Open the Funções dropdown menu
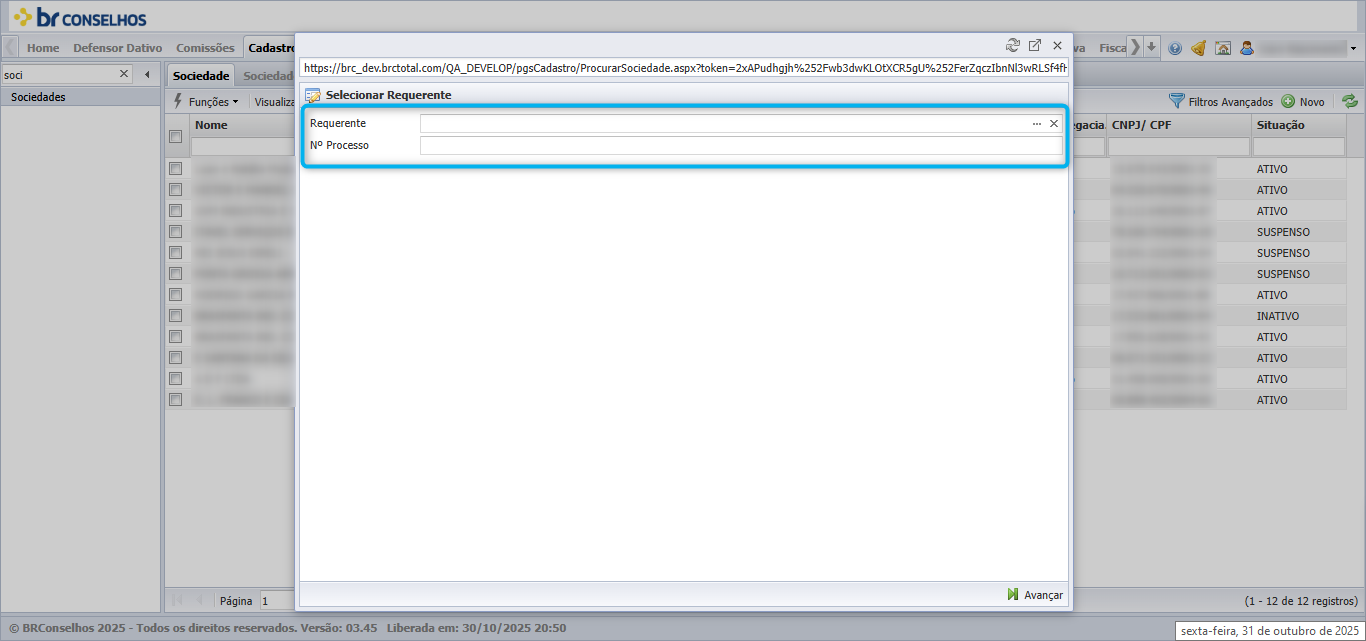 [x=207, y=101]
